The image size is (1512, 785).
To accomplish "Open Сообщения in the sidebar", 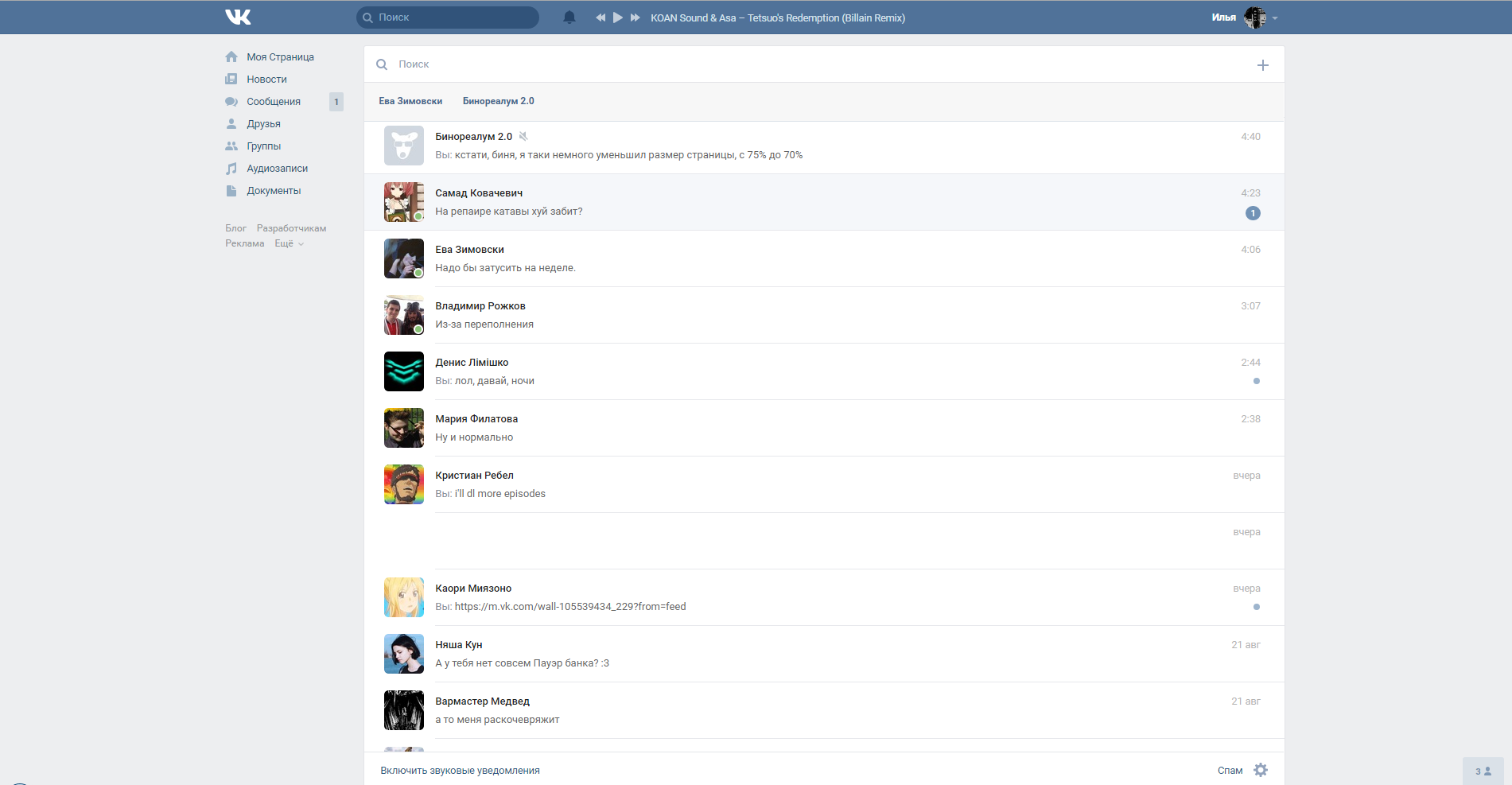I will pyautogui.click(x=274, y=102).
